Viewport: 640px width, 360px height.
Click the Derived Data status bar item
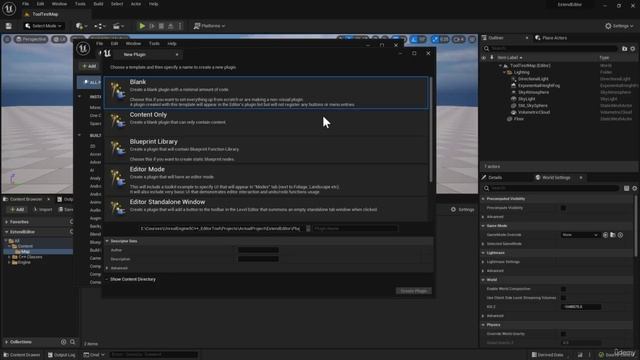pos(547,355)
